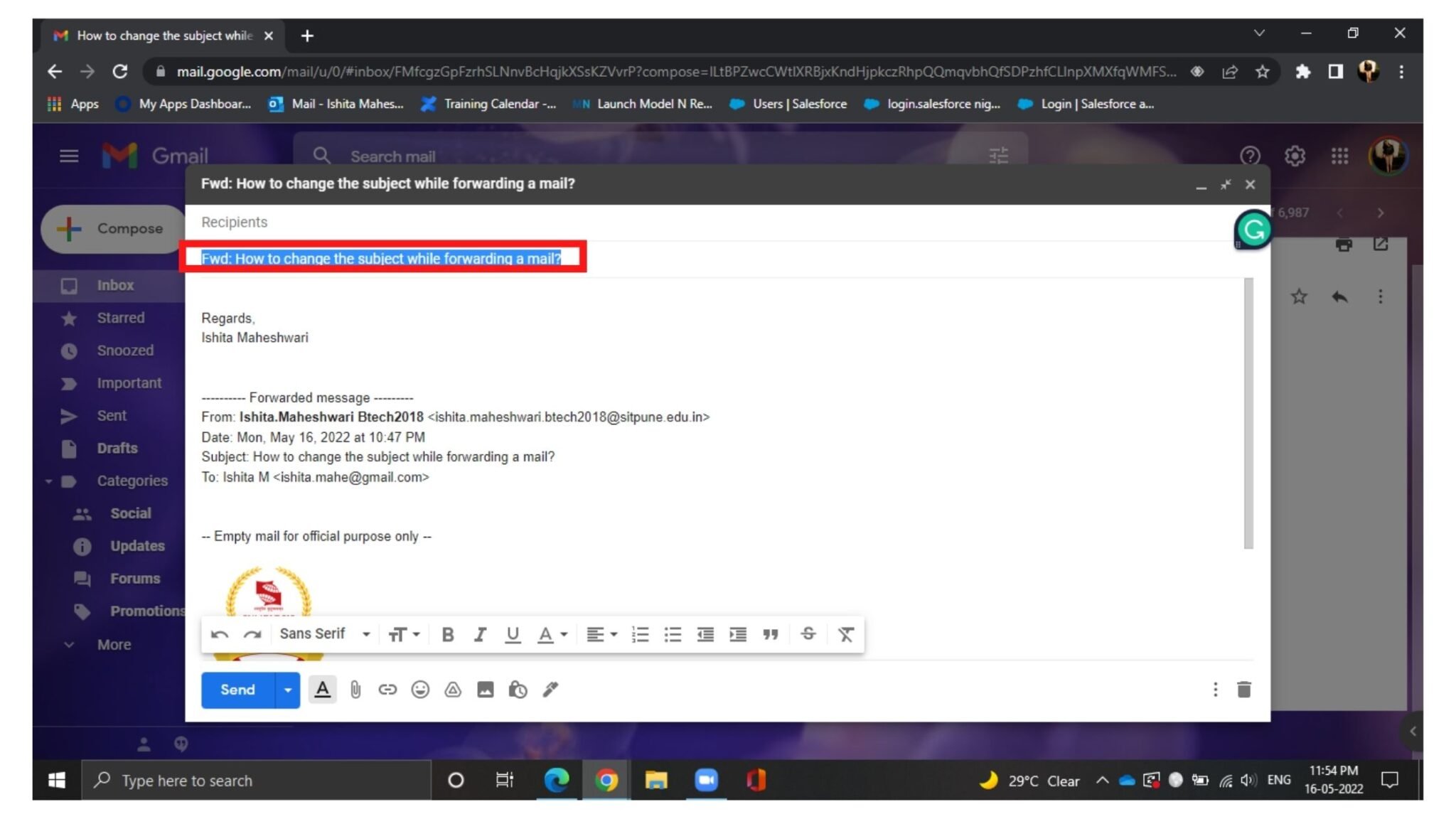1456x819 pixels.
Task: Open More options in compose window
Action: (x=1215, y=690)
